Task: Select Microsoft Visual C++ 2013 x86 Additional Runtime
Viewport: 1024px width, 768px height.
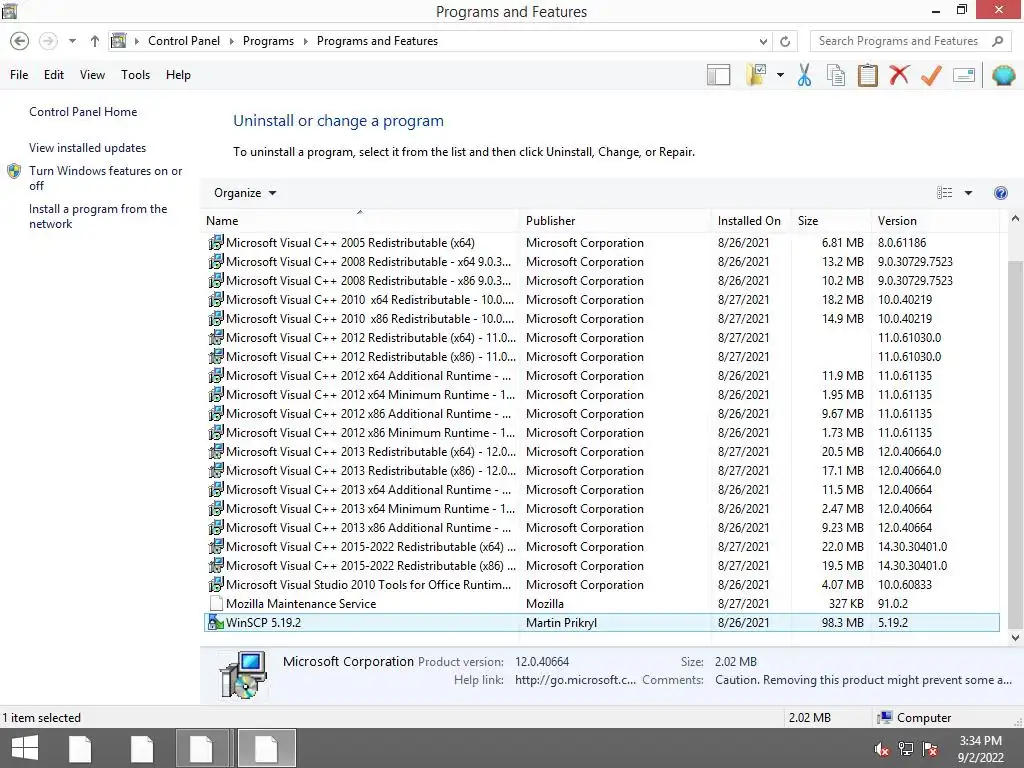Action: pos(601,528)
